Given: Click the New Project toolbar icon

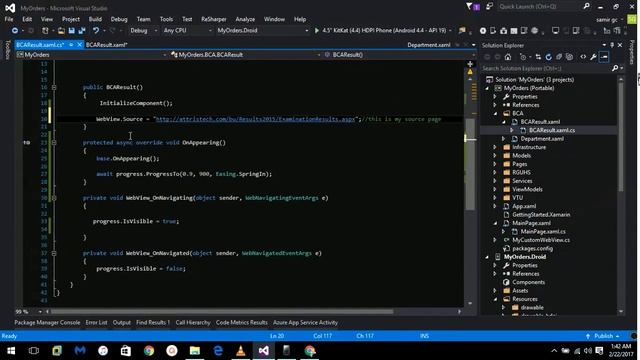Looking at the screenshot, I should click(45, 31).
